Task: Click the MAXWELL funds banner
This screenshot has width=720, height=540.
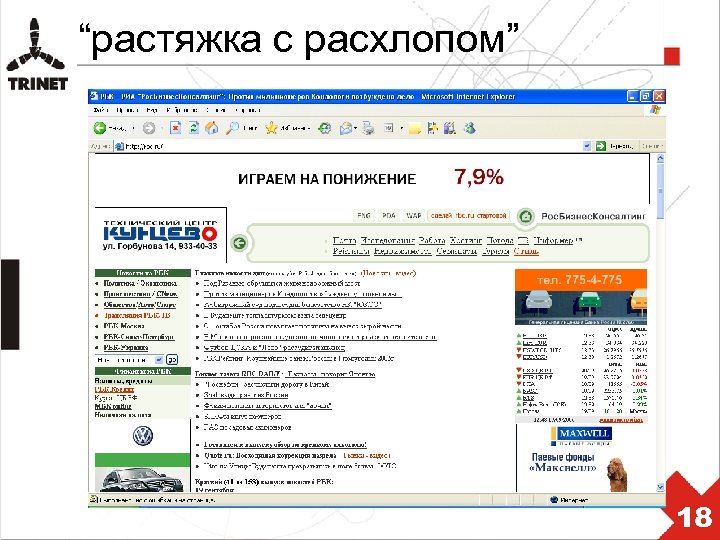Action: tap(581, 457)
